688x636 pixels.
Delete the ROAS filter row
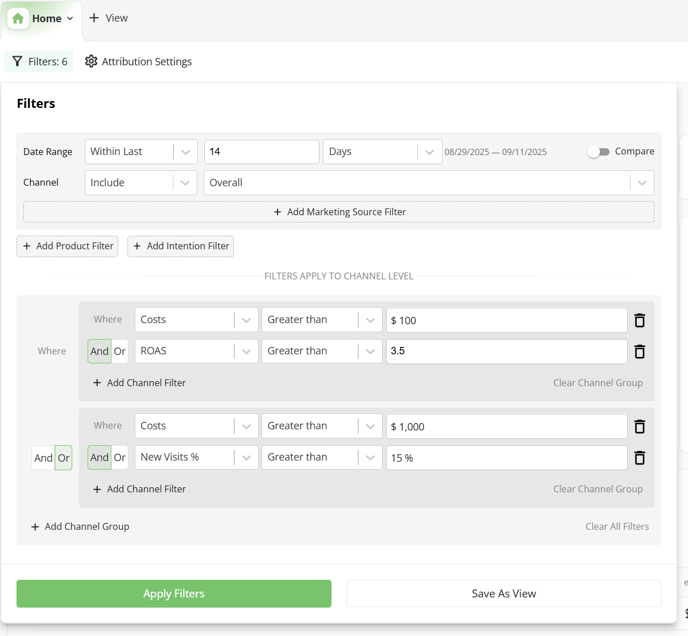(640, 352)
